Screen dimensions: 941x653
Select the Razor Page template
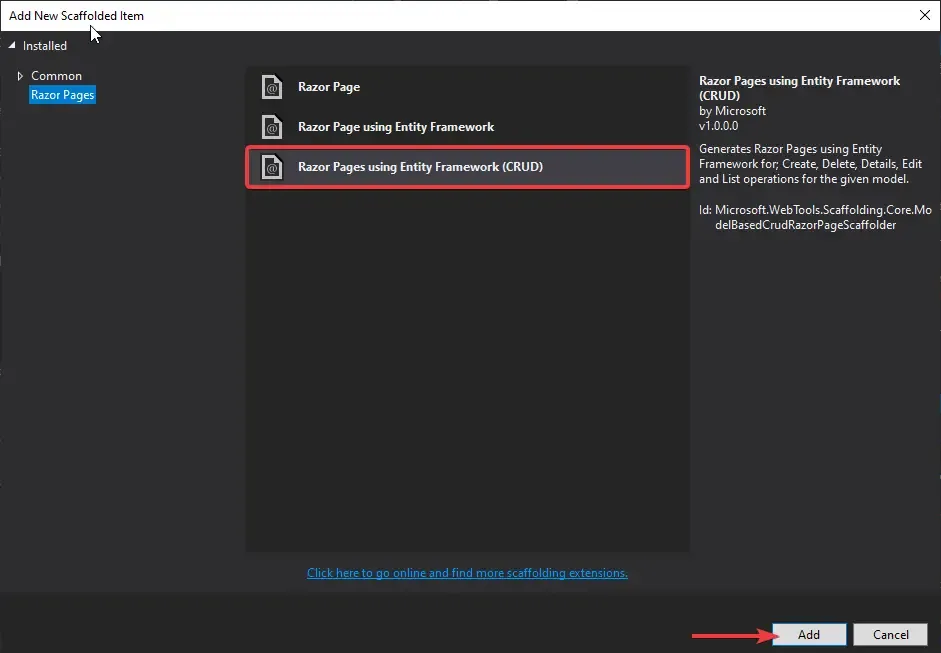point(328,87)
